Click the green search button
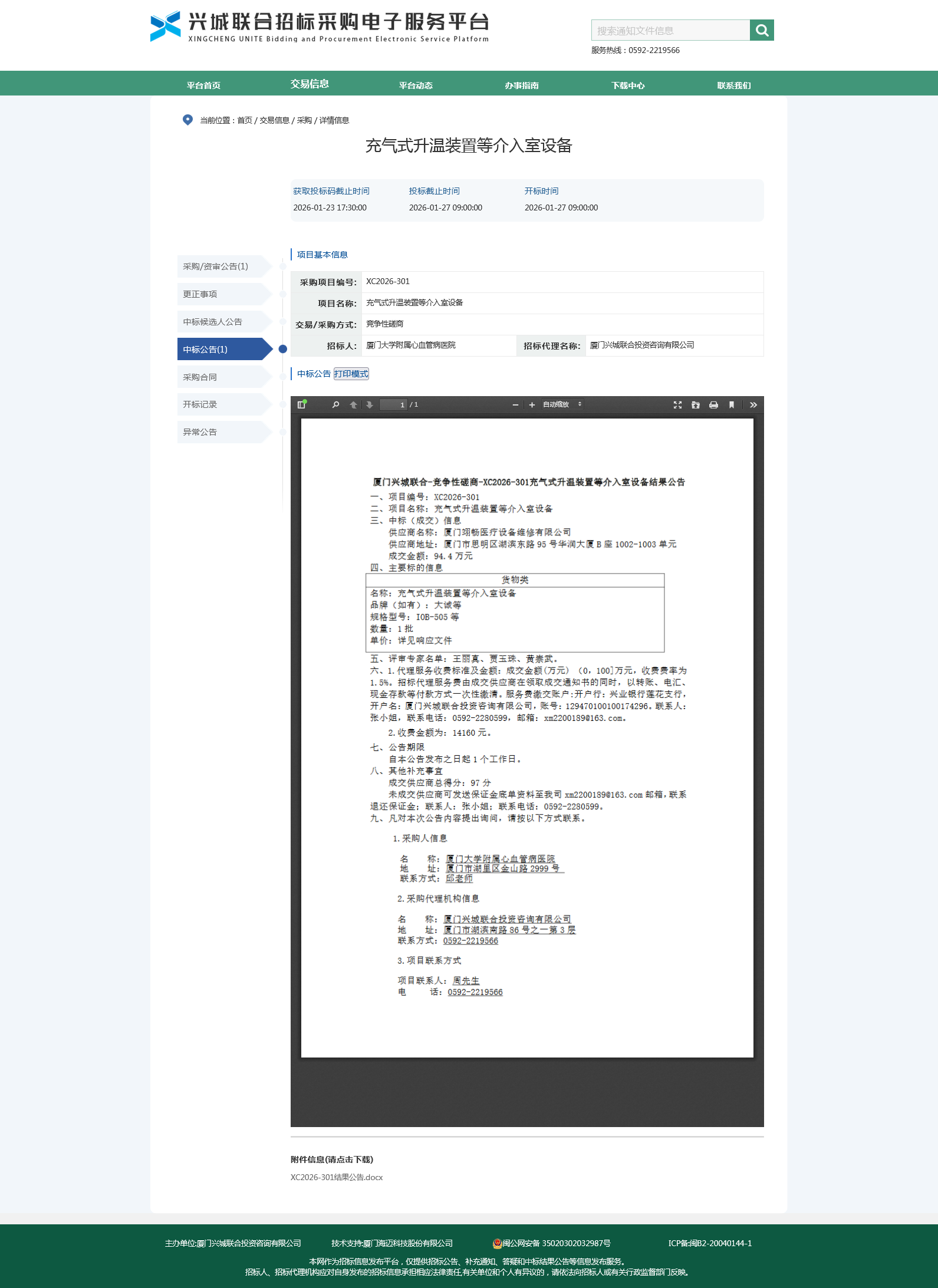Image resolution: width=938 pixels, height=1288 pixels. tap(762, 30)
